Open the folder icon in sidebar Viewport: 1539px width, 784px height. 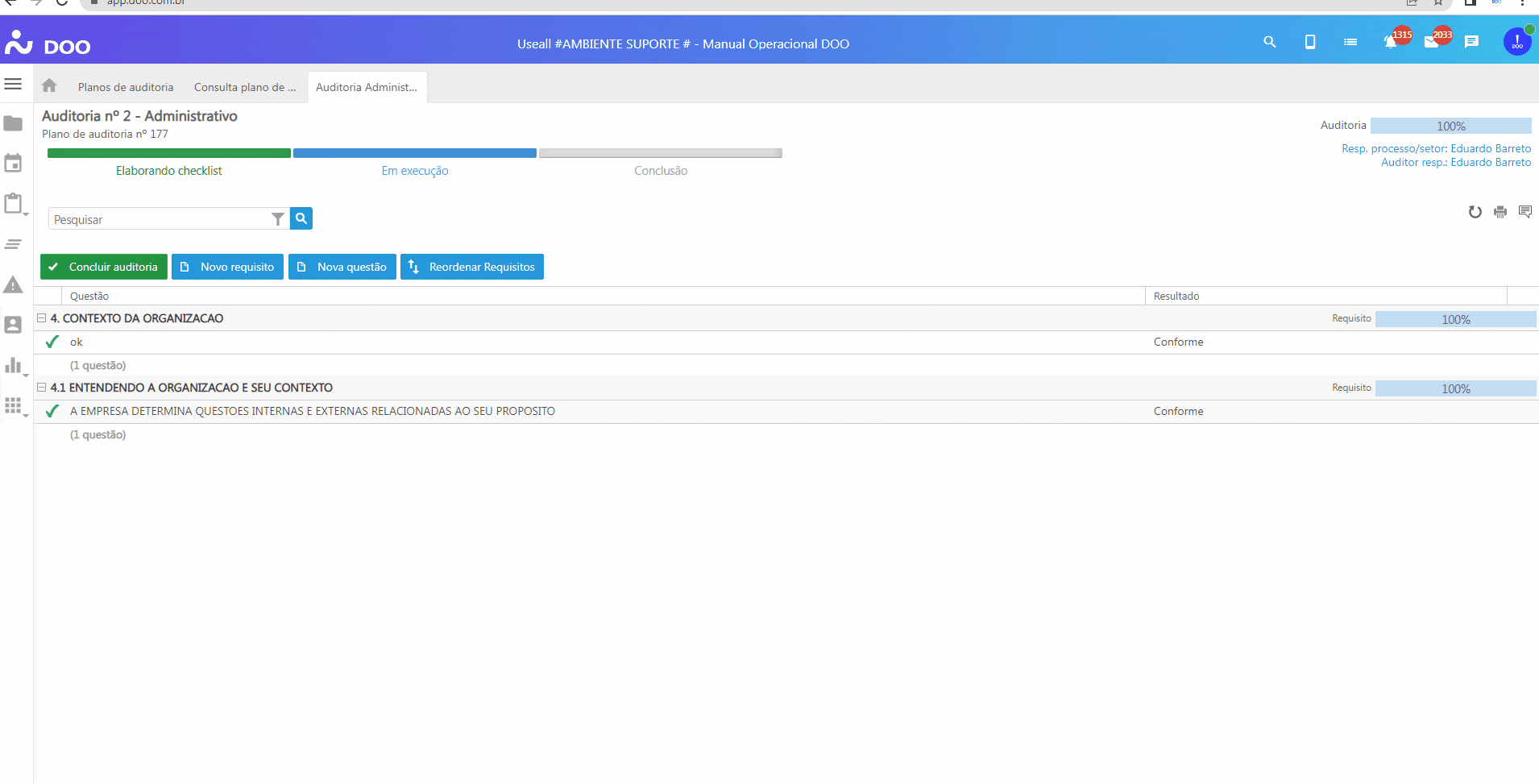[13, 123]
